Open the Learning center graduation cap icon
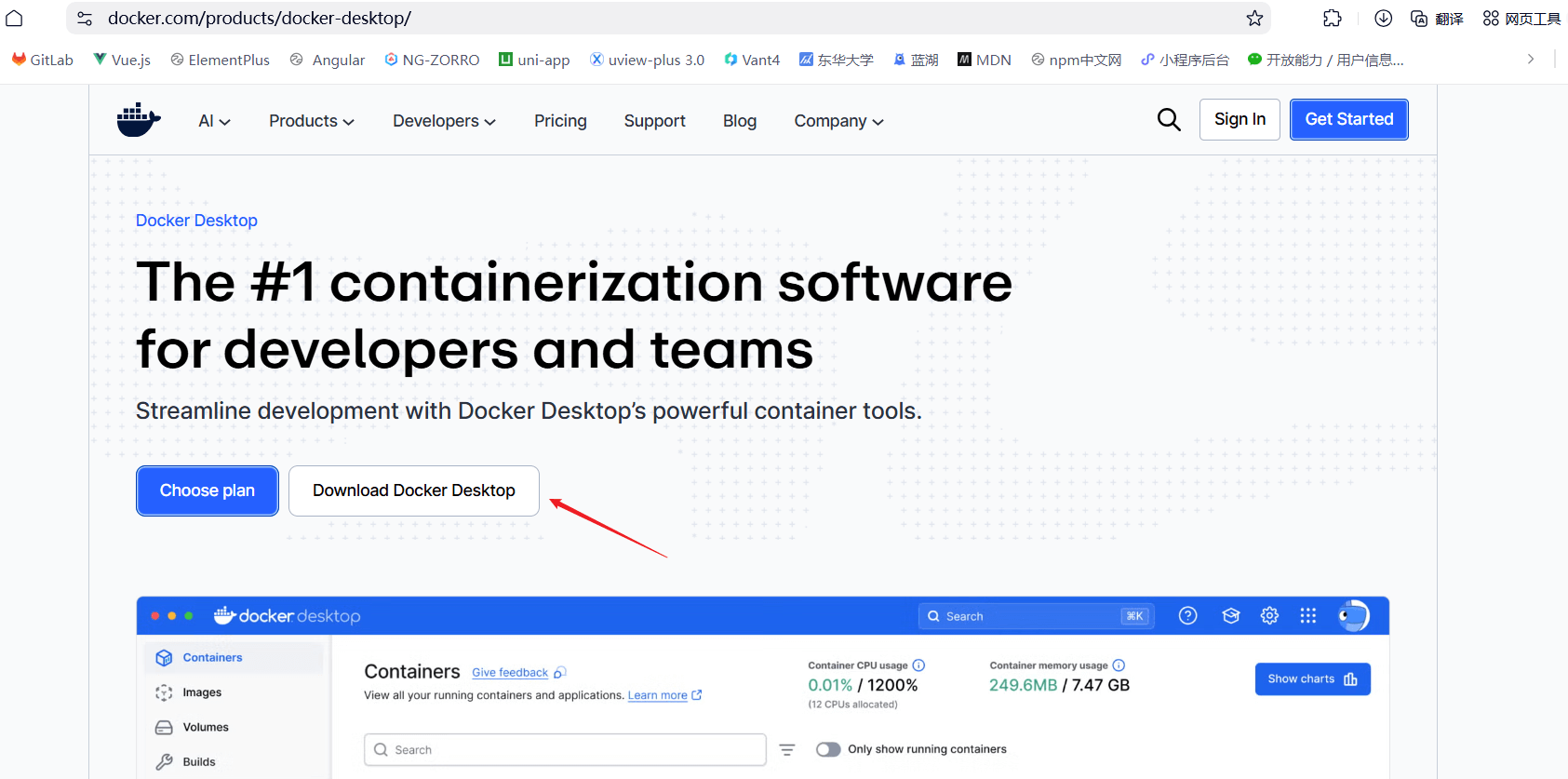The image size is (1568, 779). pyautogui.click(x=1231, y=616)
